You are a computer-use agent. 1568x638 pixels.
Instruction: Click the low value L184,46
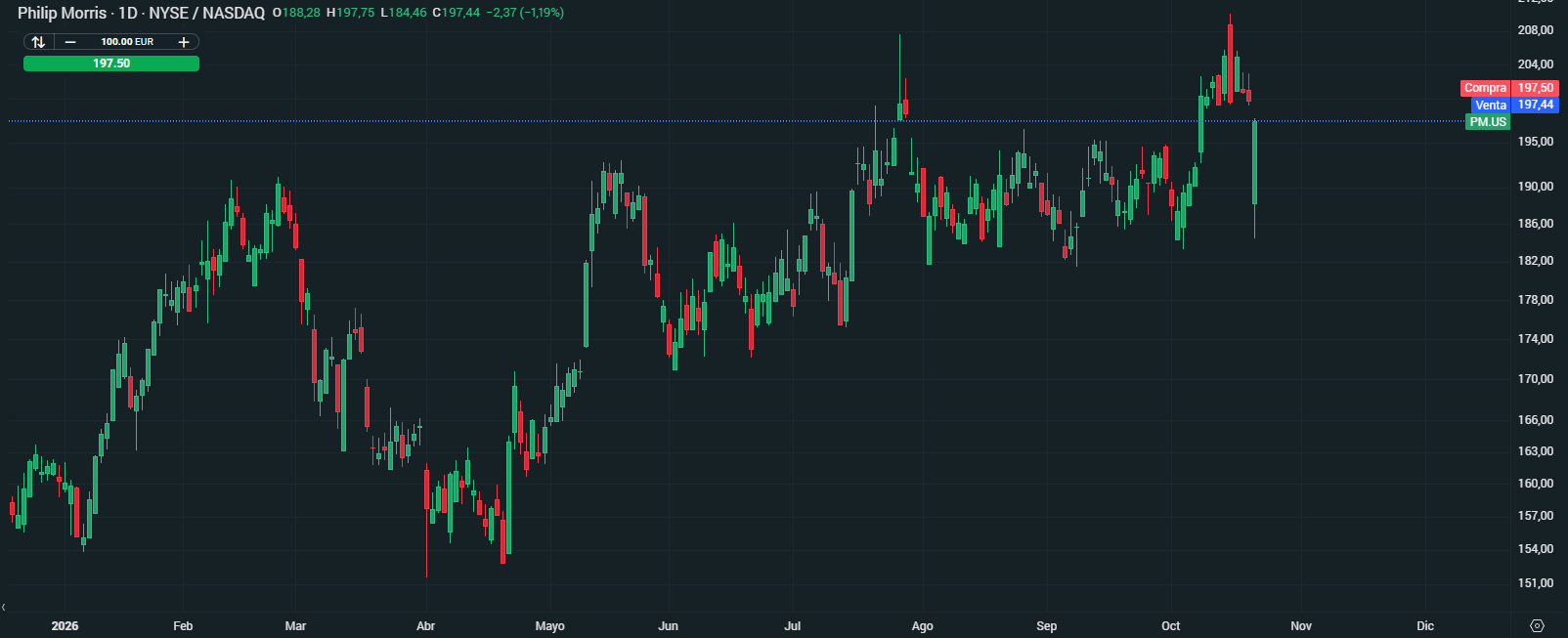(x=403, y=13)
